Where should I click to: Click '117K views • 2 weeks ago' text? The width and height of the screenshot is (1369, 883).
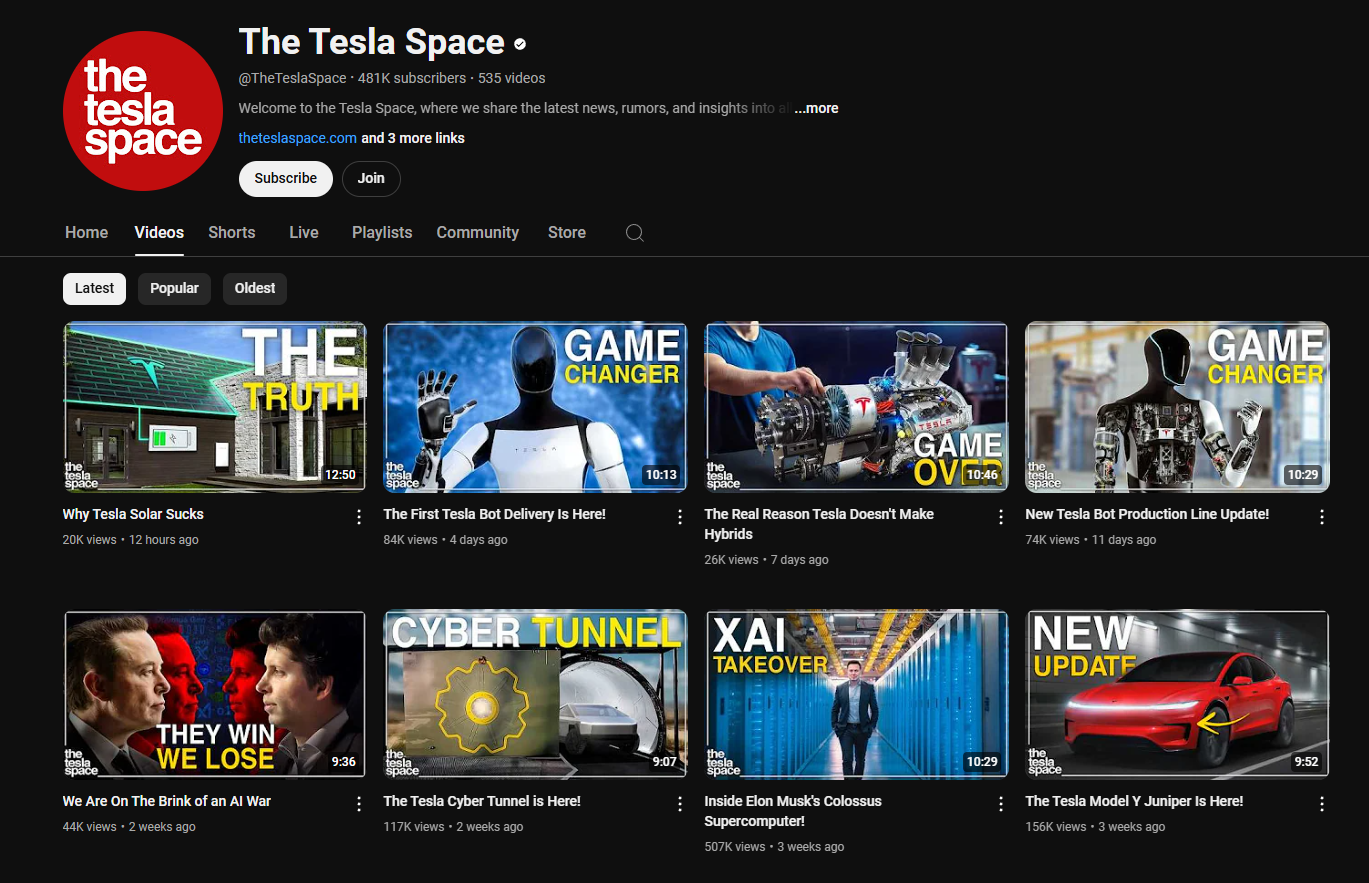click(454, 827)
